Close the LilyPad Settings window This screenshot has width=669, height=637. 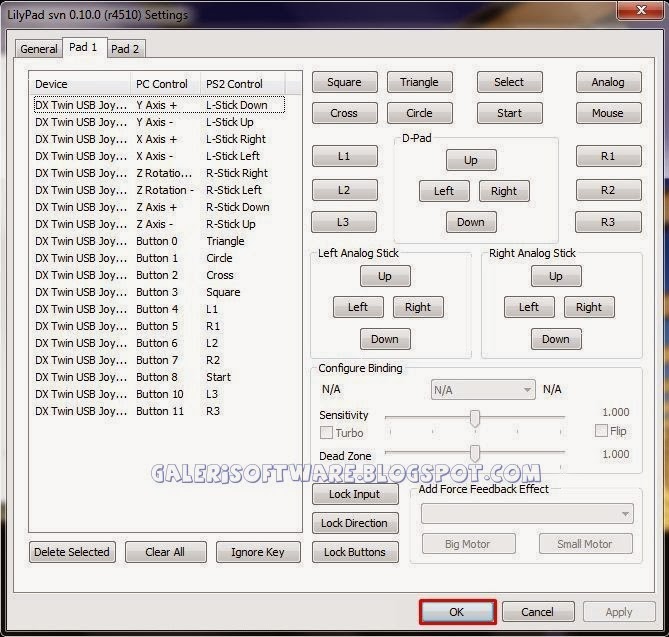(641, 9)
